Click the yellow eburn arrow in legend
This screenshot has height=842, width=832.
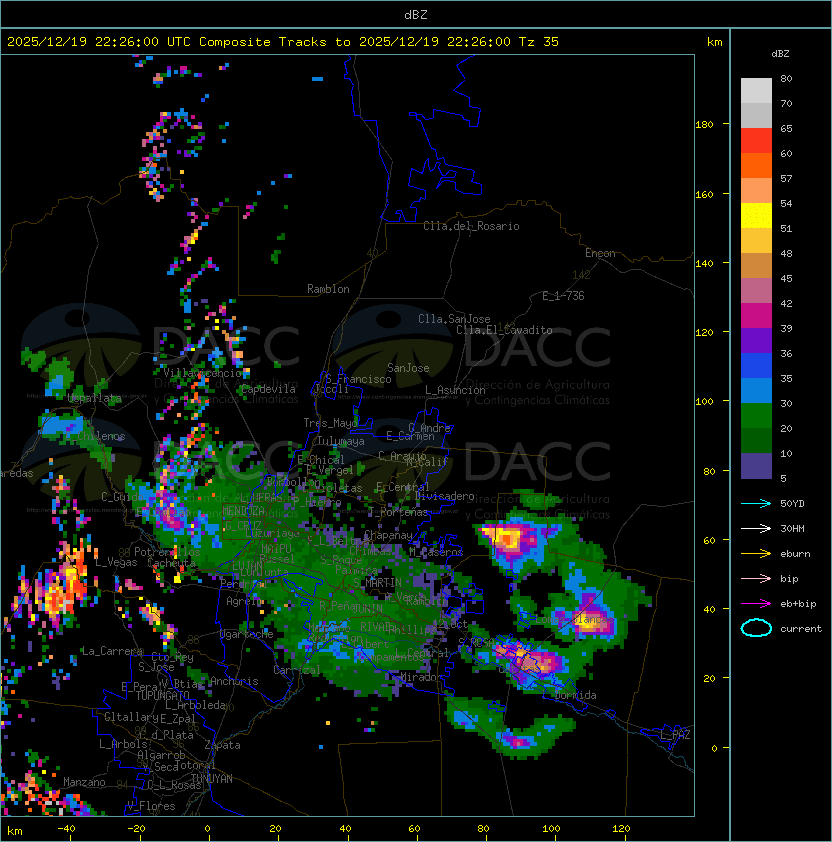pos(756,554)
